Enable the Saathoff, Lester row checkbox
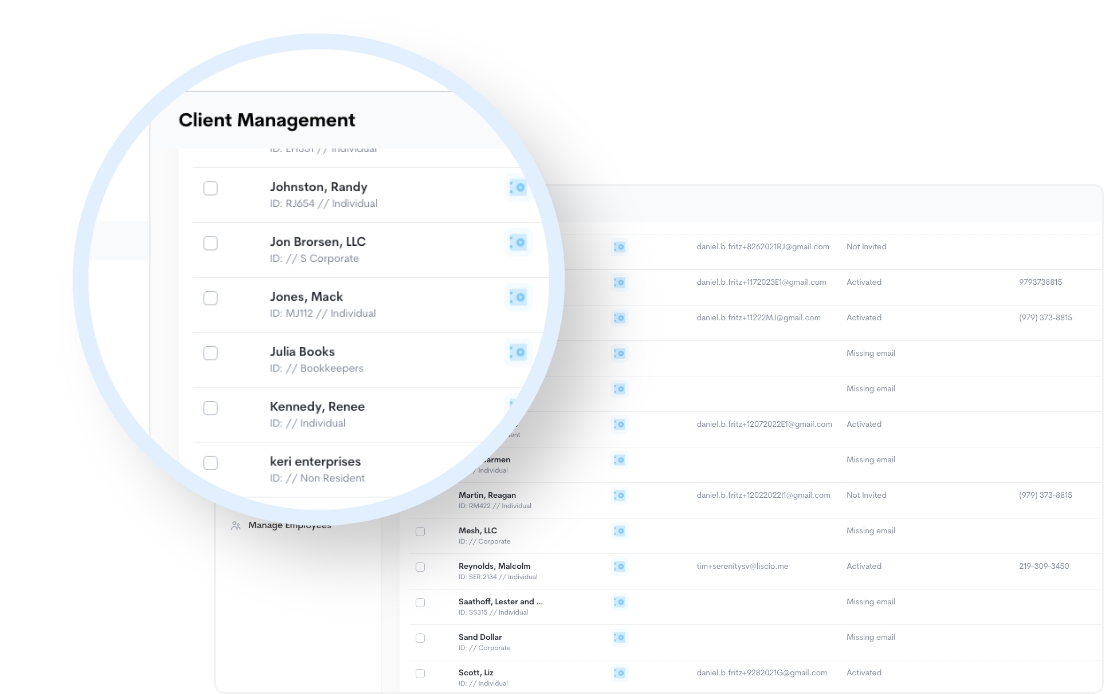The width and height of the screenshot is (1104, 694). click(420, 602)
